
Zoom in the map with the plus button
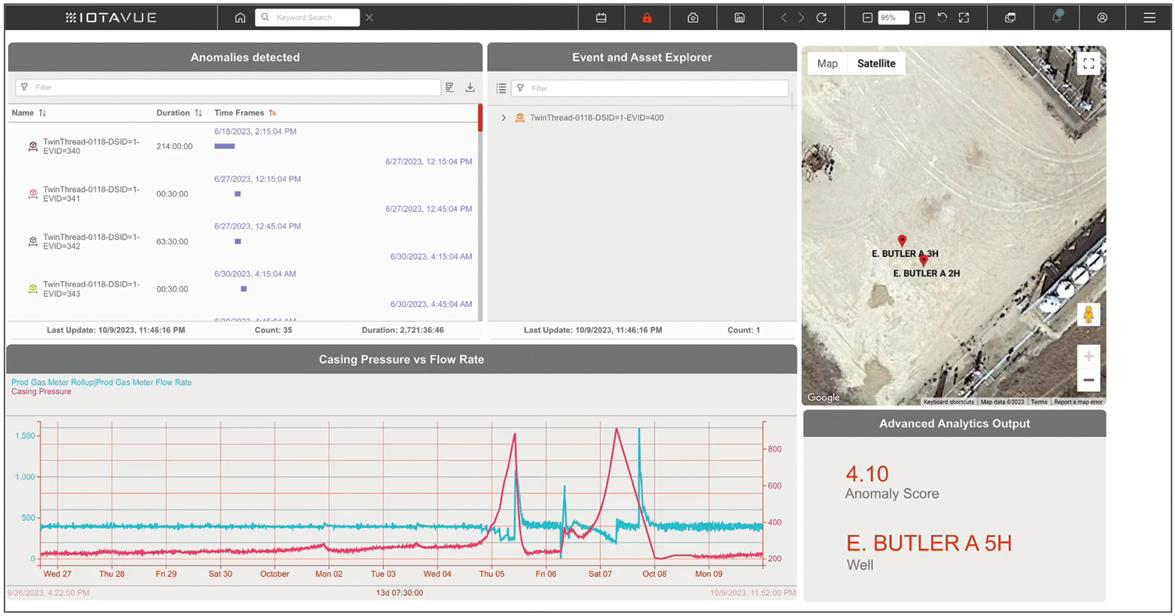(1089, 357)
